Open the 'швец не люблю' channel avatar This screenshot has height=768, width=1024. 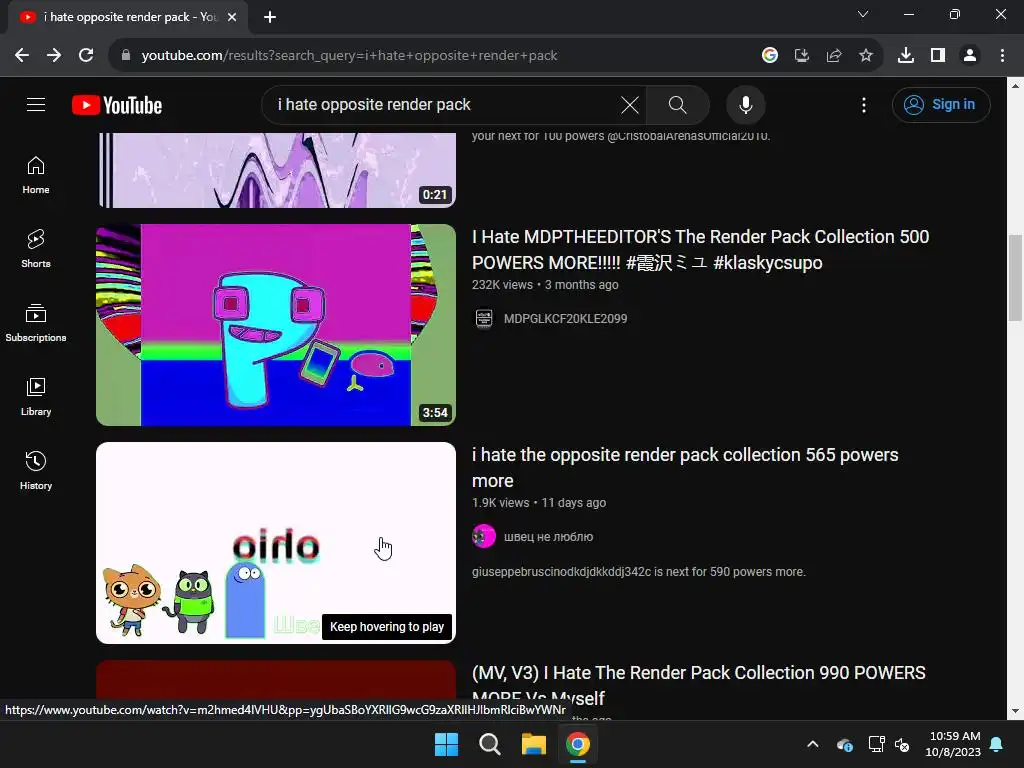tap(484, 537)
